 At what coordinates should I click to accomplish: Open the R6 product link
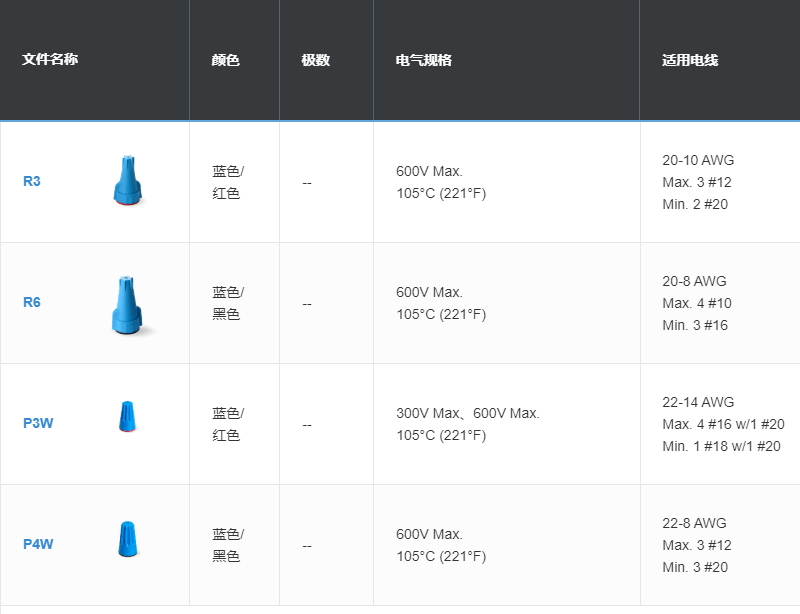(32, 303)
